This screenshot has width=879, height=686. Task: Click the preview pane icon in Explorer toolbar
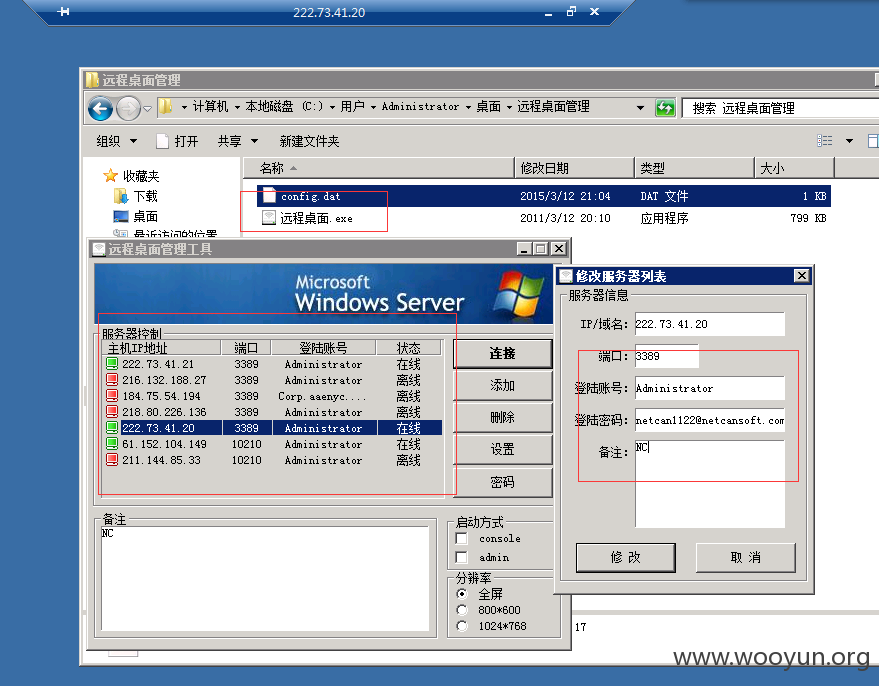[873, 141]
